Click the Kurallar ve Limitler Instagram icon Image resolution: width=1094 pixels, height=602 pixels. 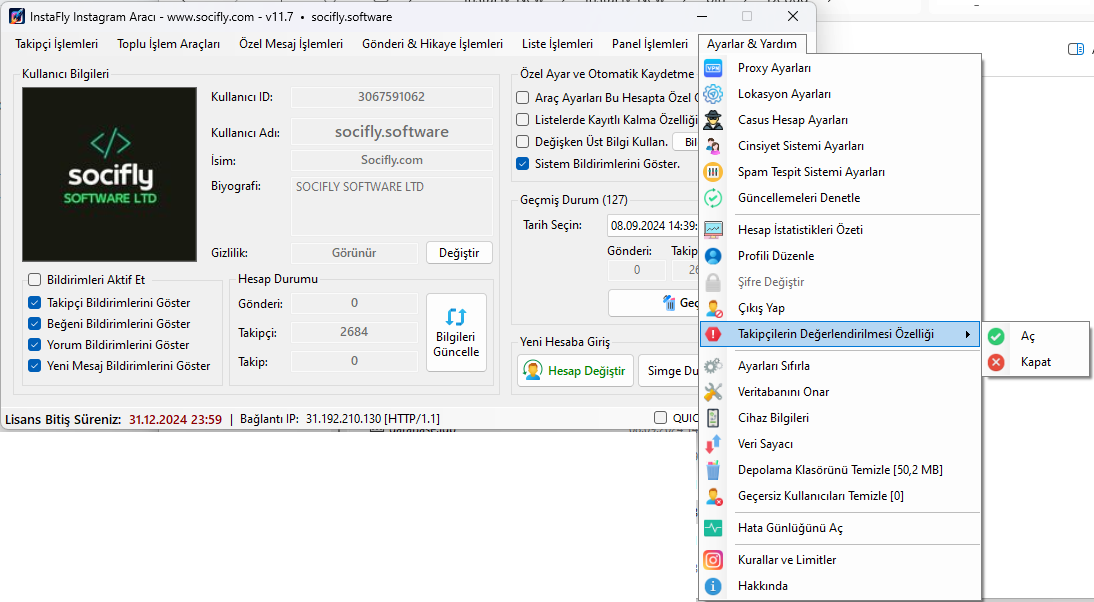pyautogui.click(x=713, y=560)
